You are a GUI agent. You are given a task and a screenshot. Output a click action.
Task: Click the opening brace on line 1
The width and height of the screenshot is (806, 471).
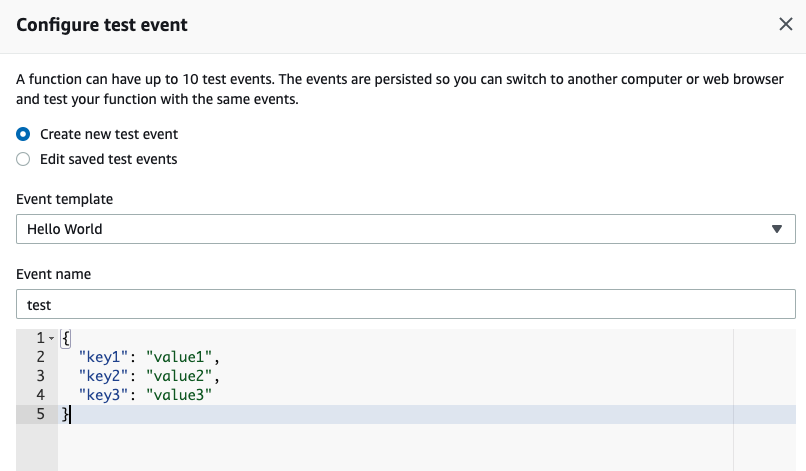65,338
